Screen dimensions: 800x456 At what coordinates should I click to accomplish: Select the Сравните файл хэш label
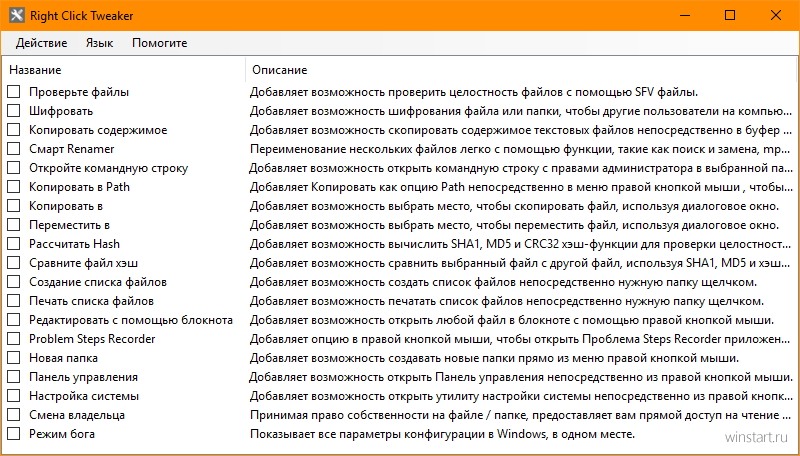tap(83, 263)
